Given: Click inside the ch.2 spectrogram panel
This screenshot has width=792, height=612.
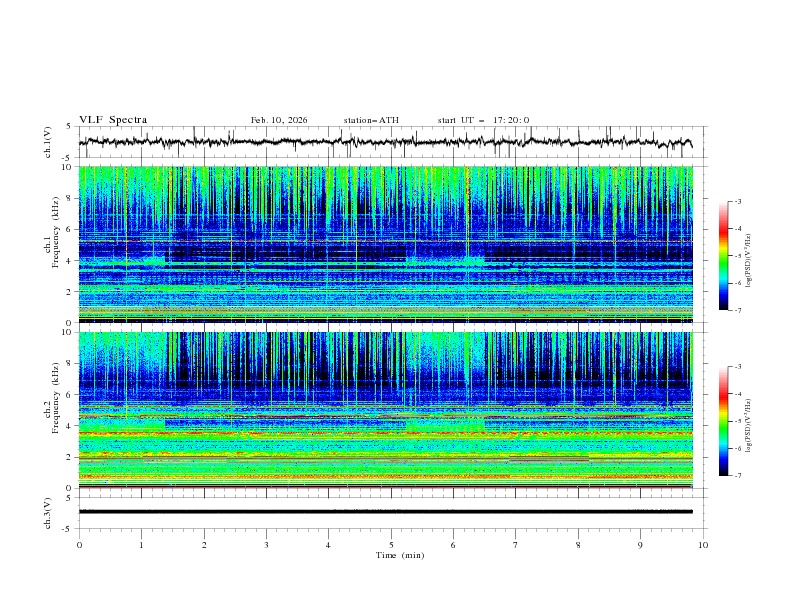Looking at the screenshot, I should point(386,410).
